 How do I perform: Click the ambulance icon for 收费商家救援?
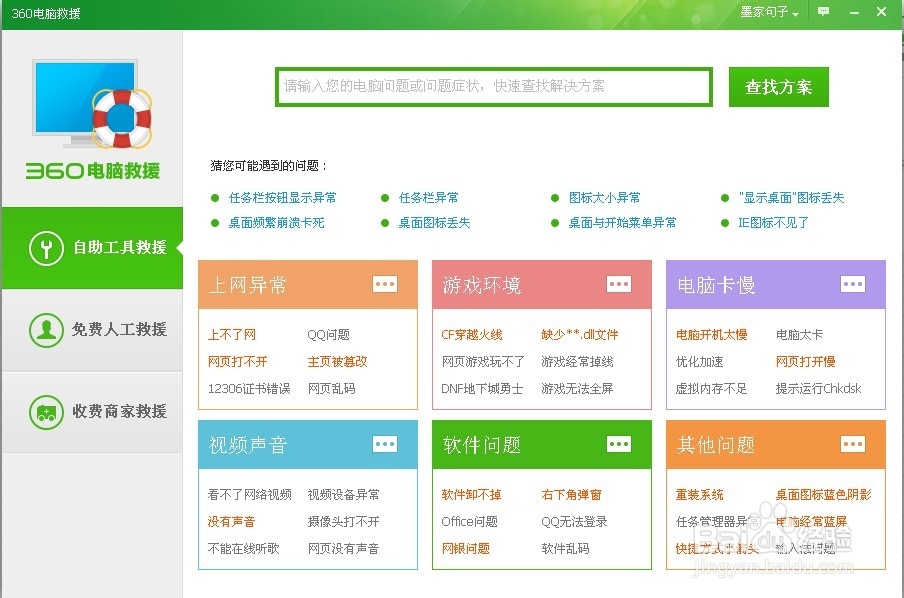pyautogui.click(x=46, y=412)
